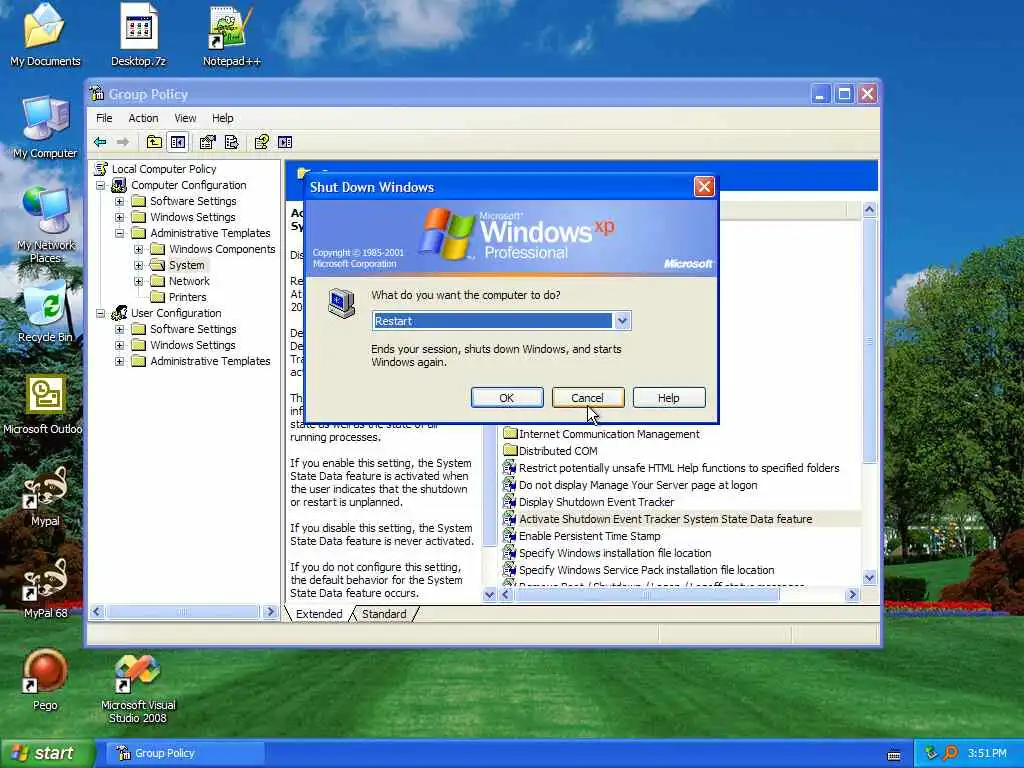Click the policy list vertical scrollbar up arrow
1024x768 pixels.
point(869,210)
